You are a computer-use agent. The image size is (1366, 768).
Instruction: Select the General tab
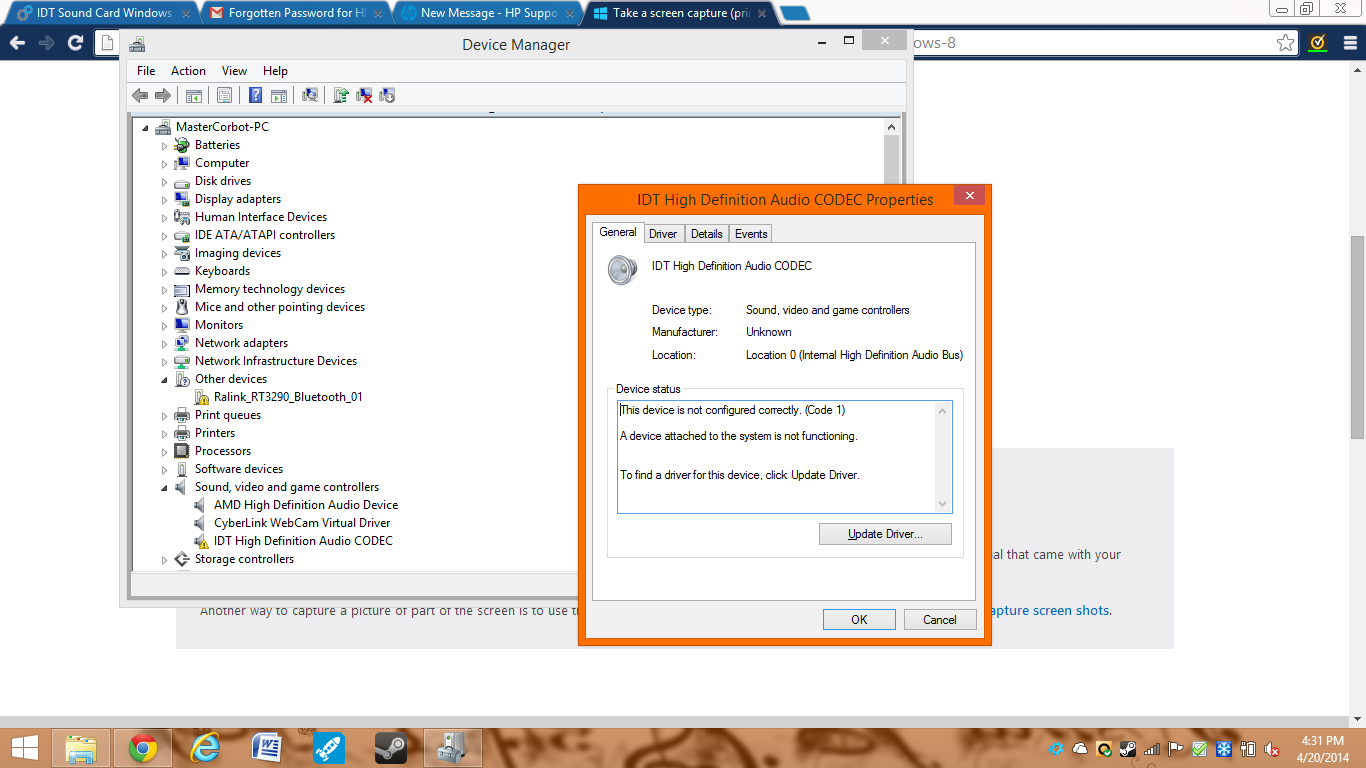(618, 232)
